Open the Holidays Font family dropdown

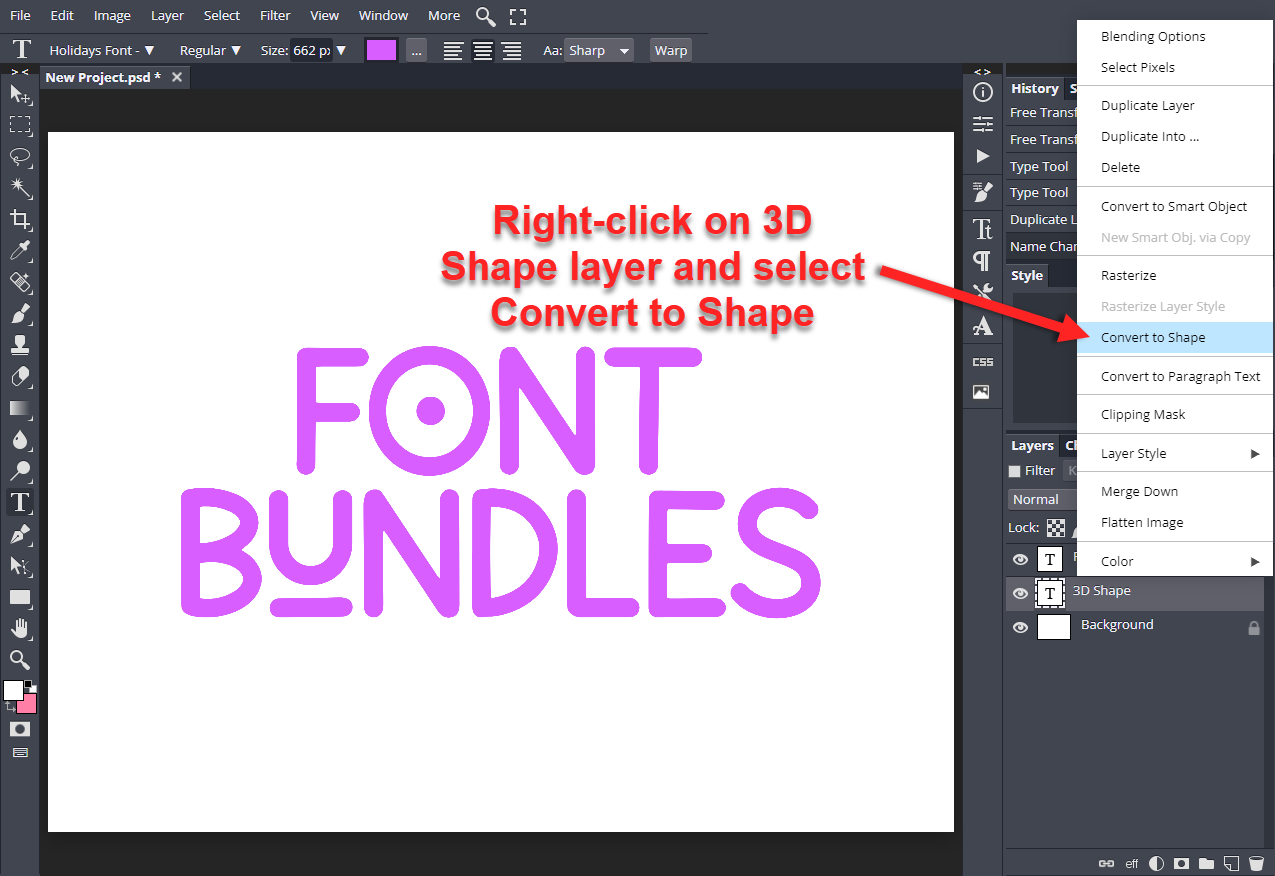102,50
